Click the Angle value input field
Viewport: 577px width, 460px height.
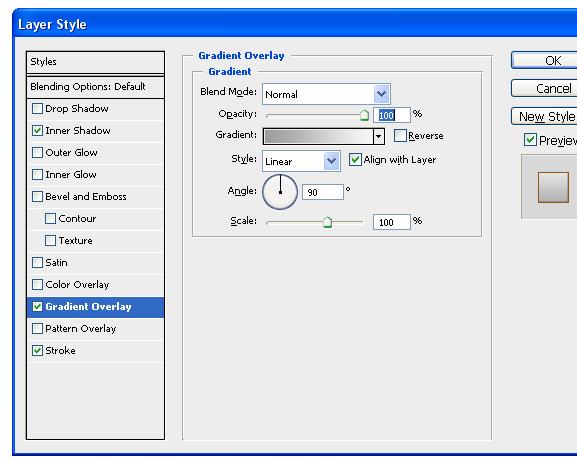tap(323, 192)
